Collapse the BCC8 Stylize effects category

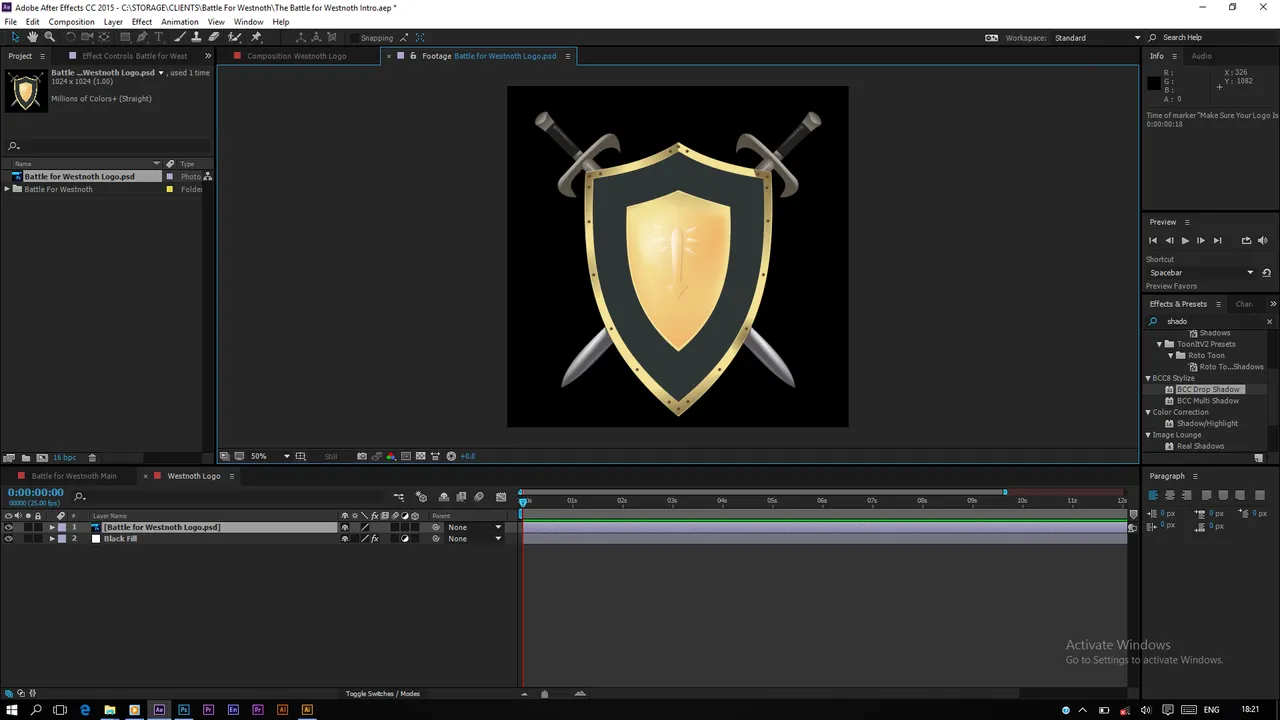click(x=1148, y=378)
